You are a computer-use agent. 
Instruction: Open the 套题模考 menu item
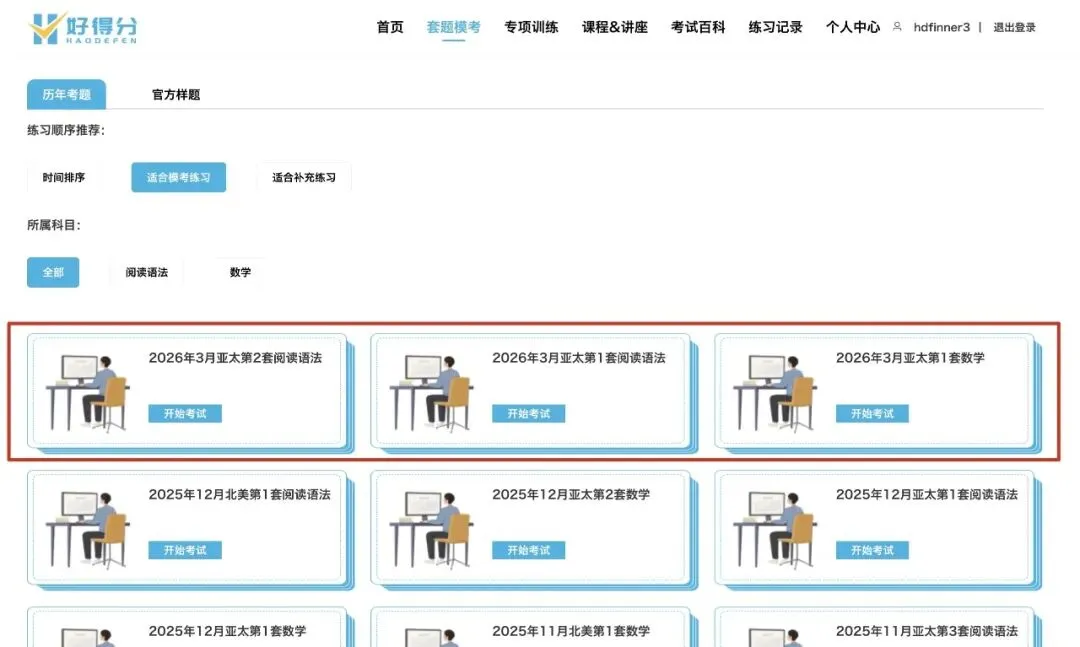click(455, 27)
